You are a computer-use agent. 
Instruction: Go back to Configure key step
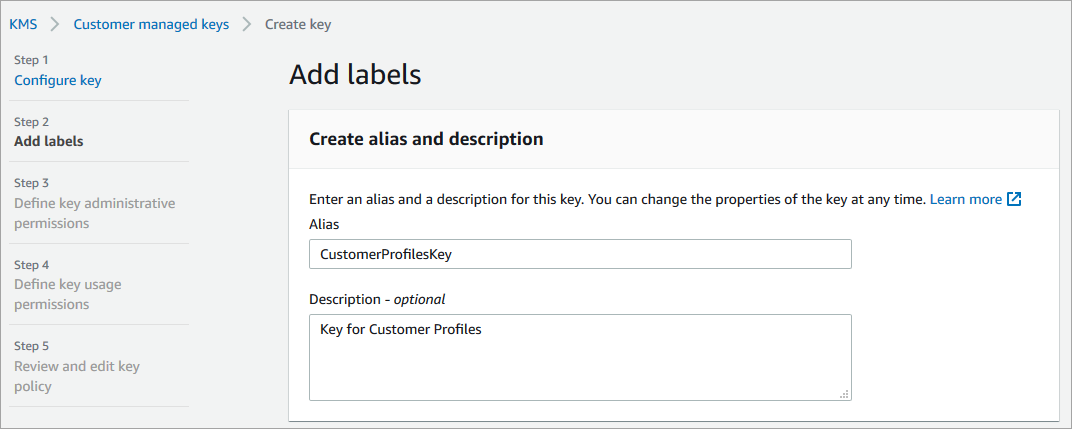click(57, 80)
